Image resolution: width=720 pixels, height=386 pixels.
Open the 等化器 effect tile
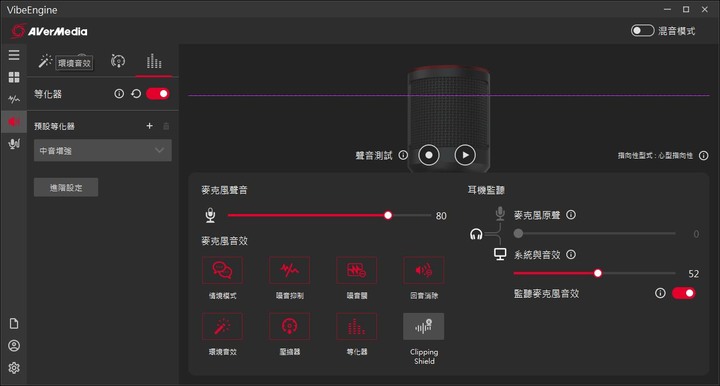(x=356, y=326)
